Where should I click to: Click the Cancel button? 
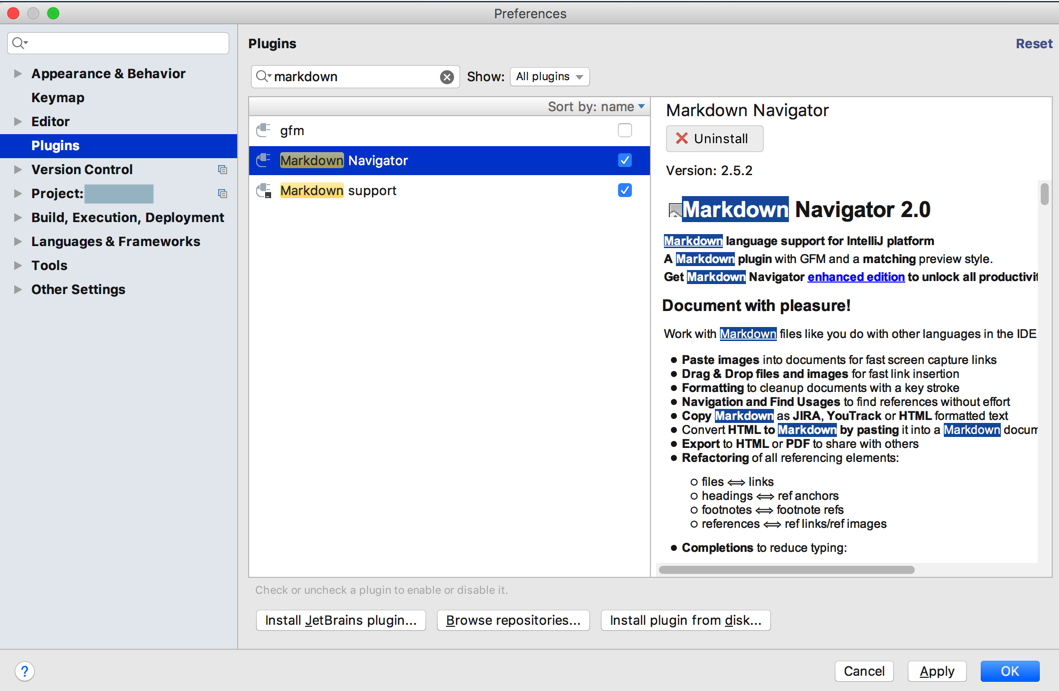coord(864,671)
